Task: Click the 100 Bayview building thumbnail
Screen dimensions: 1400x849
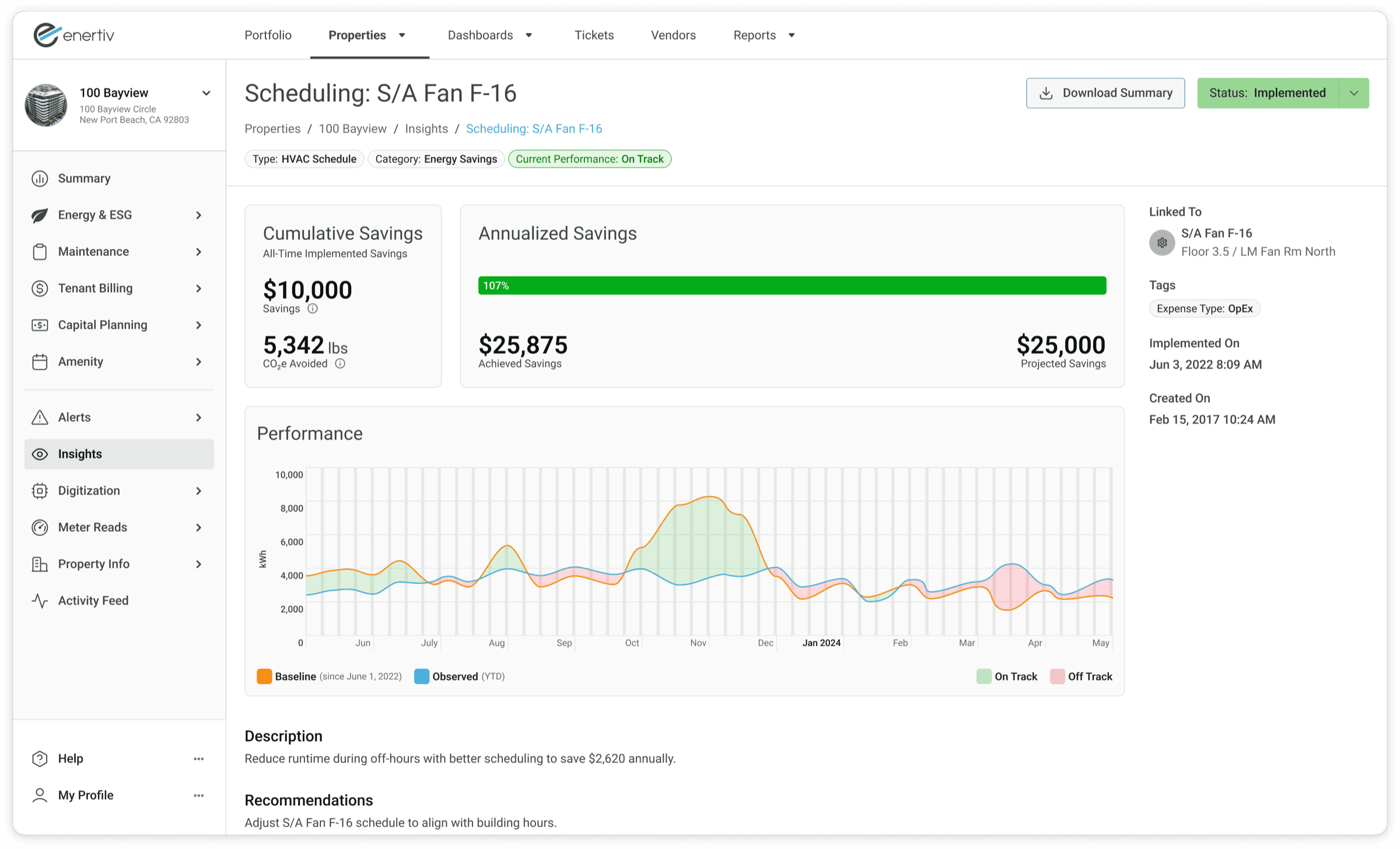Action: tap(46, 106)
